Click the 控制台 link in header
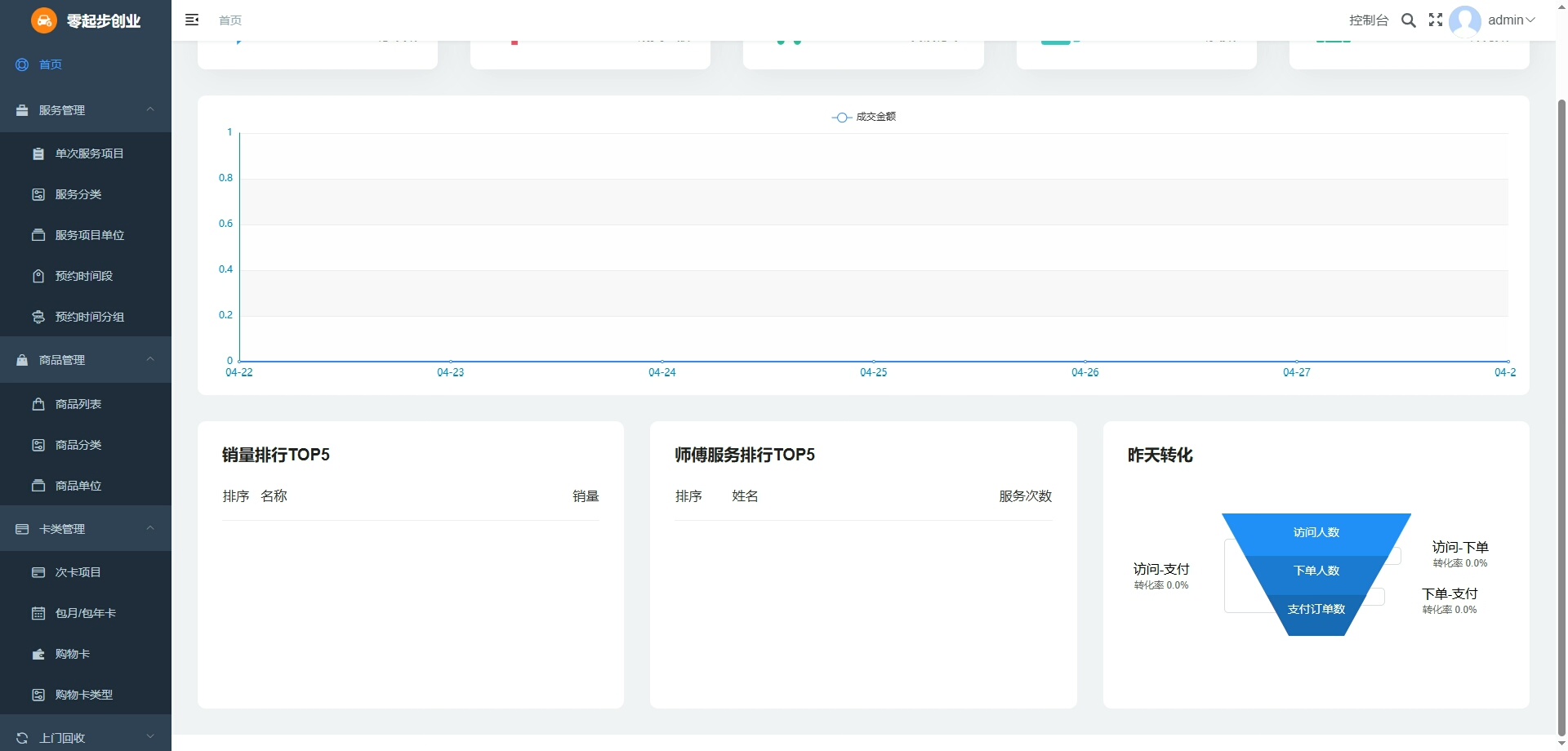 (1369, 20)
